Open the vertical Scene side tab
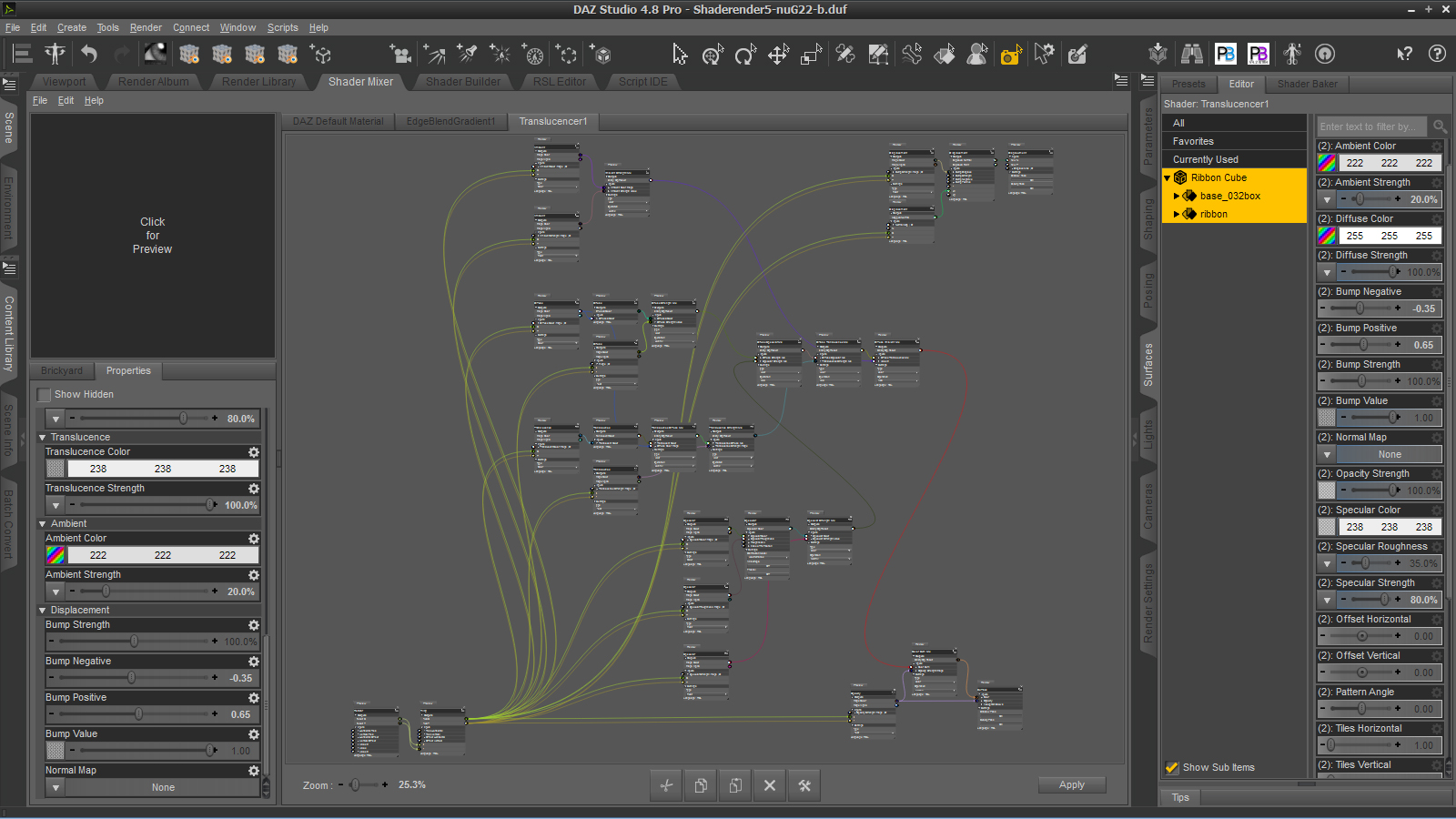The image size is (1456, 819). (x=9, y=127)
